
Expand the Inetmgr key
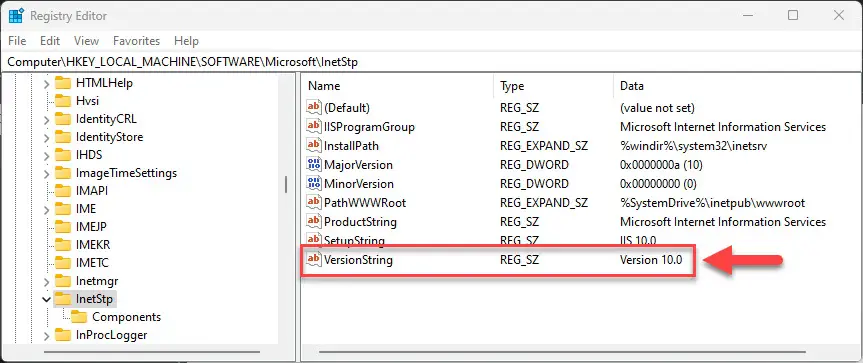47,282
